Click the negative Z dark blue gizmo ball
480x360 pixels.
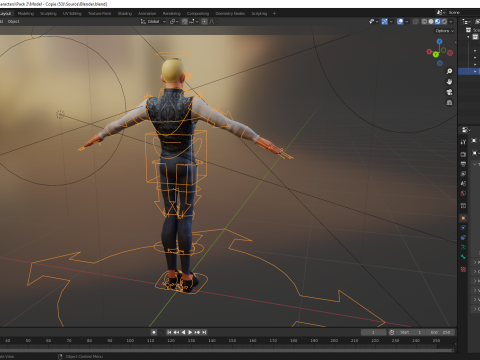tap(440, 63)
